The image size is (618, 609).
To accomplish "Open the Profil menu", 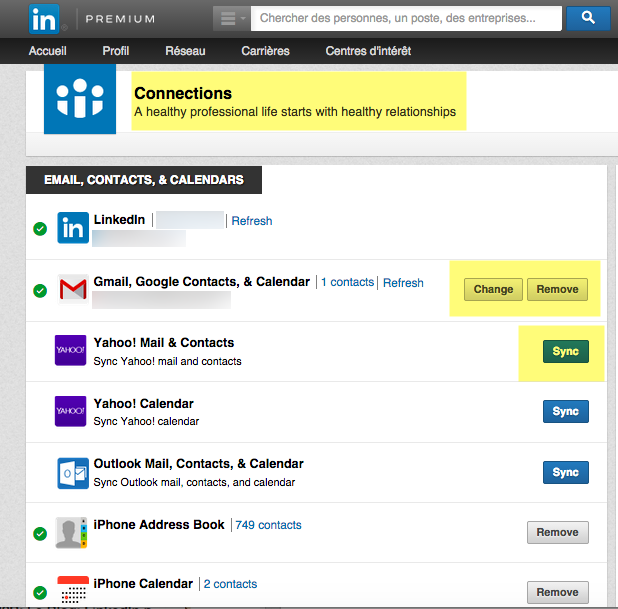I will [x=115, y=51].
